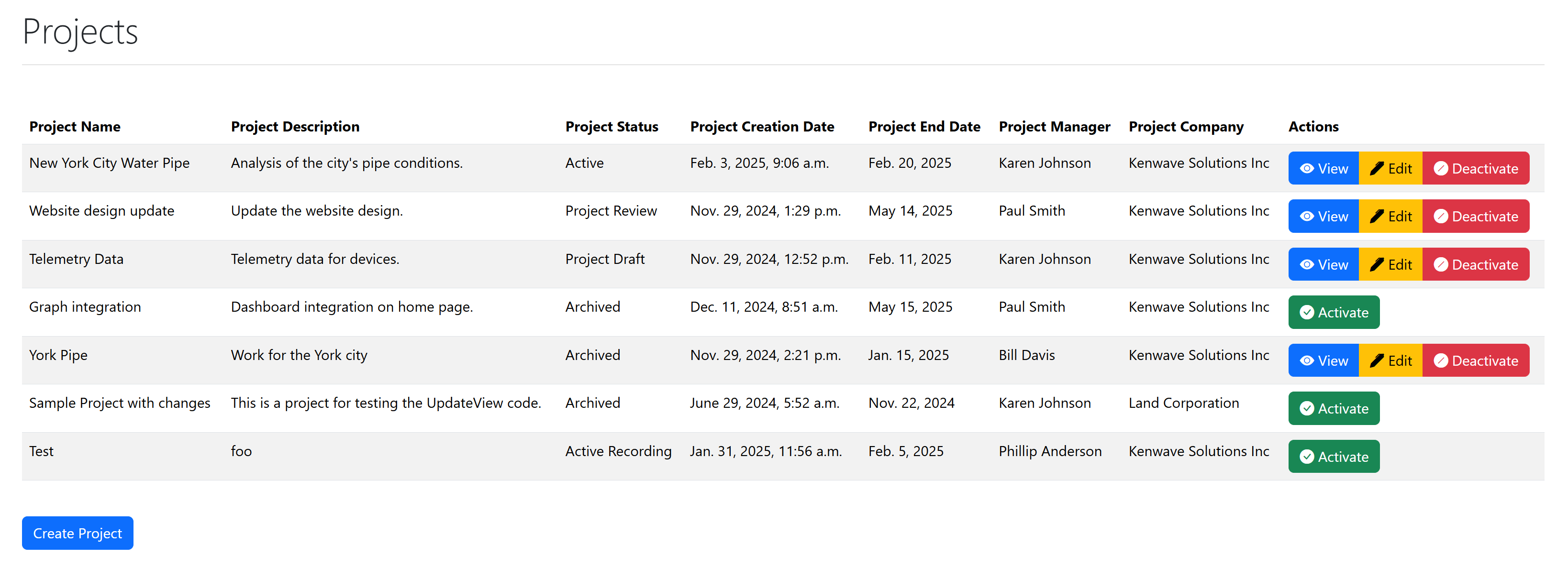Click checkmark icon in Test project row
Image resolution: width=1568 pixels, height=567 pixels.
1306,457
